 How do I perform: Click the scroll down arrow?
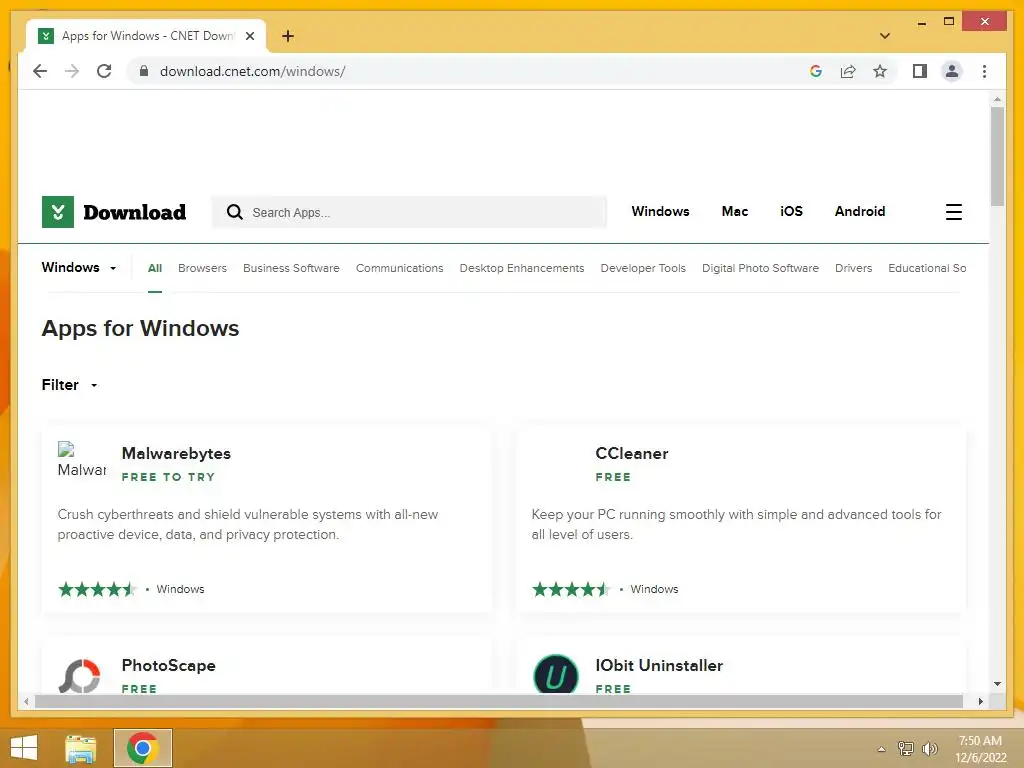[997, 684]
